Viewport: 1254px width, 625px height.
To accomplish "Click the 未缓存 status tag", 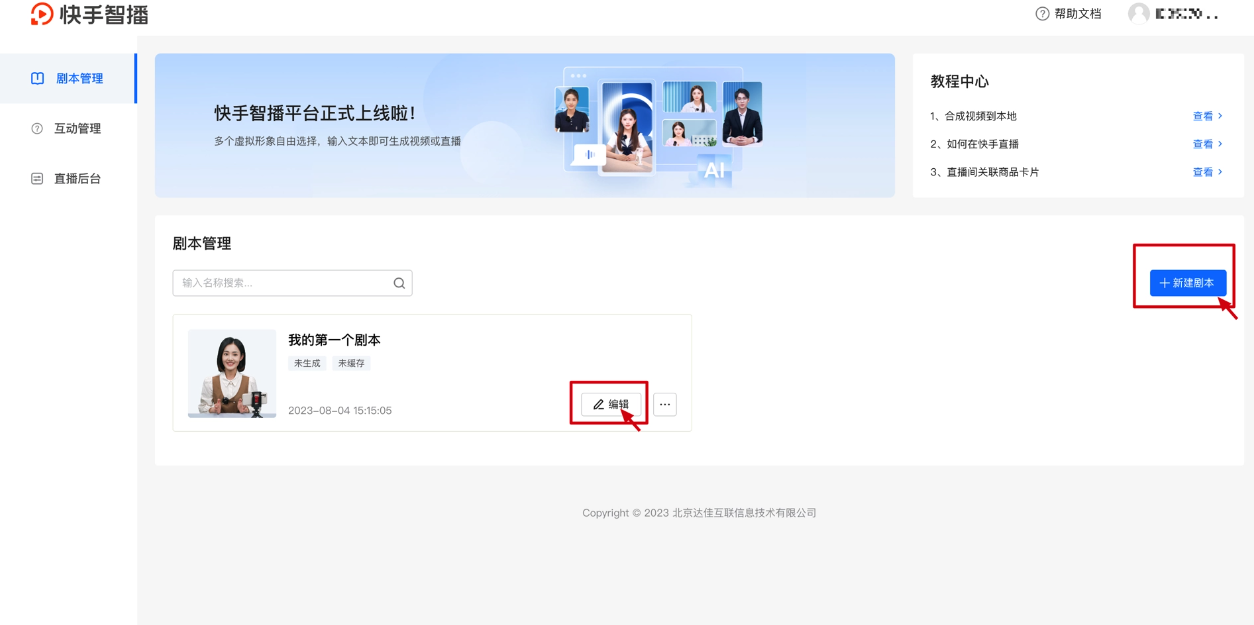I will 351,363.
